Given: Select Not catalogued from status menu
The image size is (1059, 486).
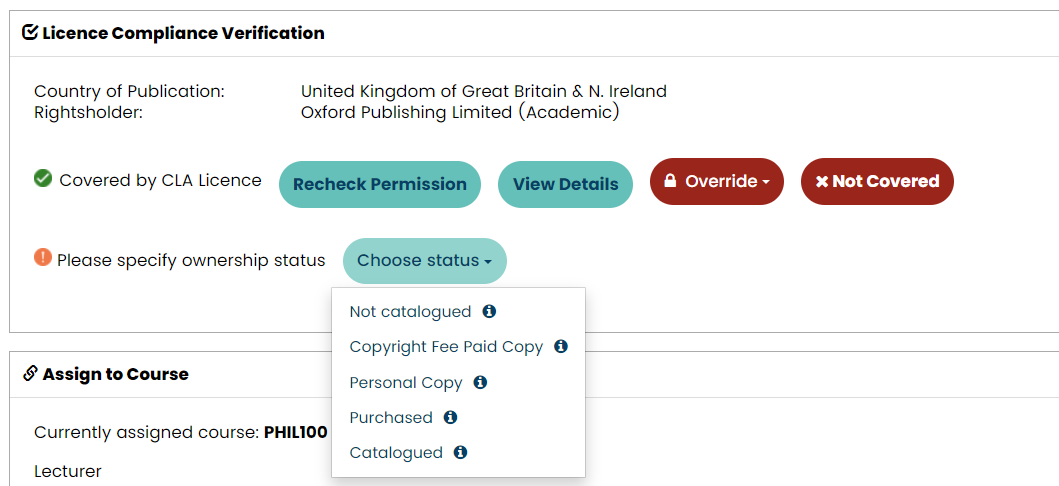Looking at the screenshot, I should click(x=410, y=312).
